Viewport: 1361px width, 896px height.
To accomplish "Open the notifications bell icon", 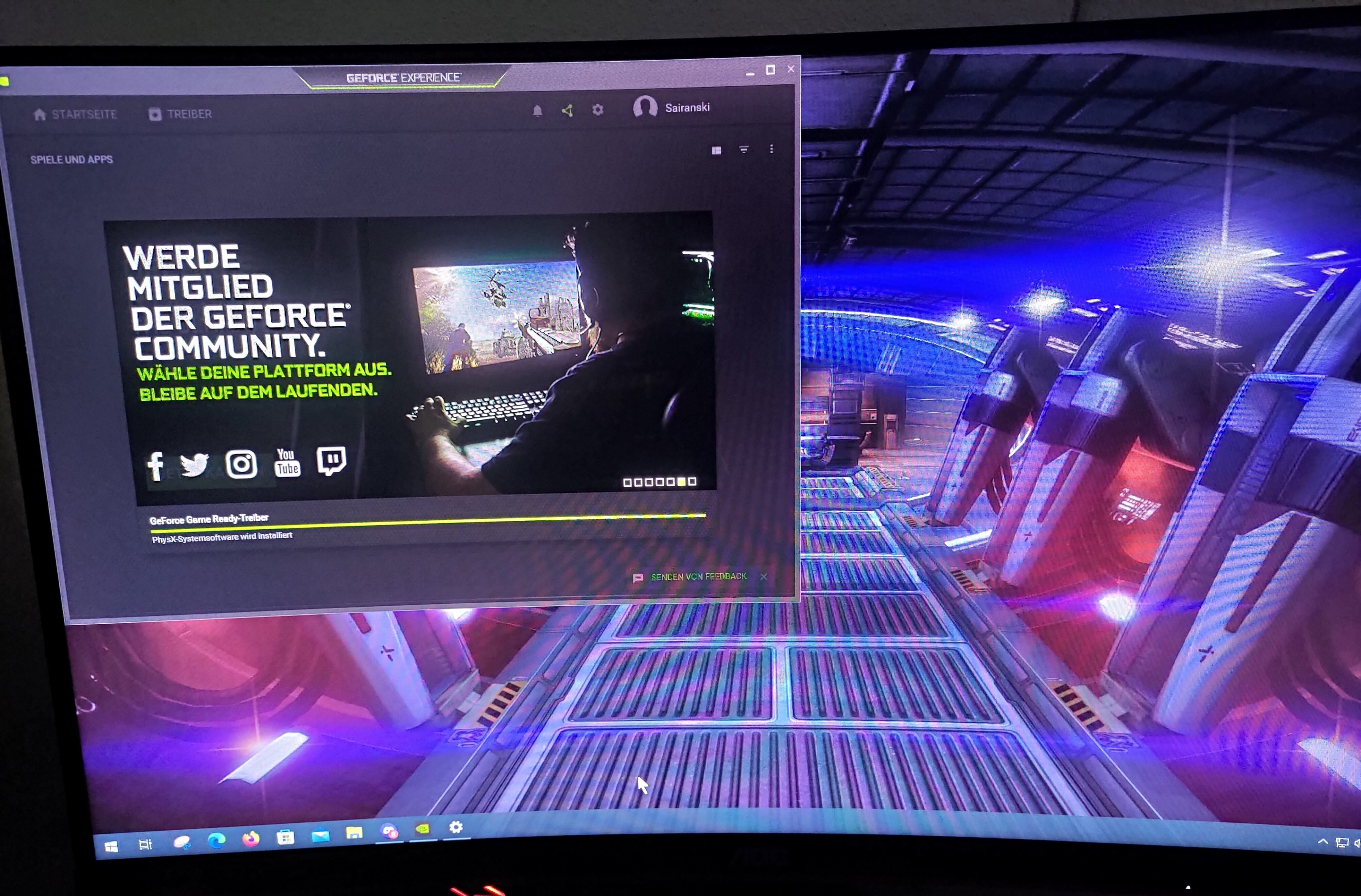I will click(x=537, y=110).
